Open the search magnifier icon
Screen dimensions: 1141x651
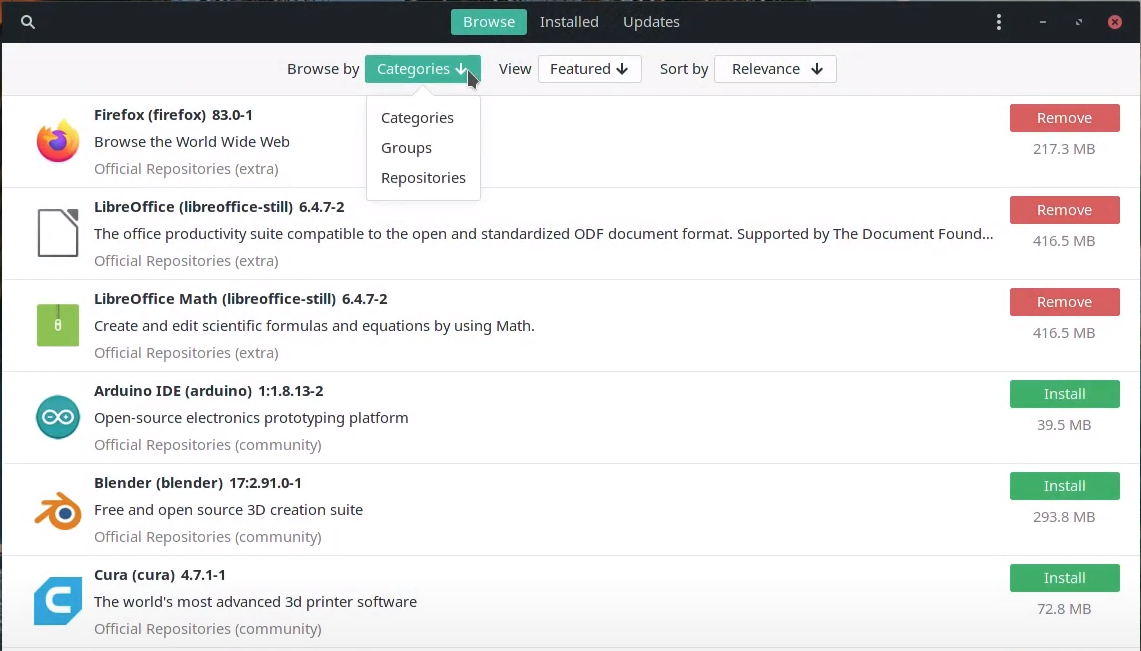[x=28, y=22]
